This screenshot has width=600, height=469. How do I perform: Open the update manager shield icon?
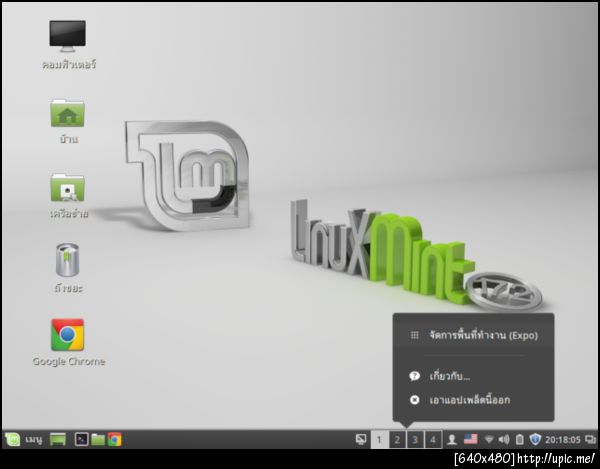[x=535, y=440]
